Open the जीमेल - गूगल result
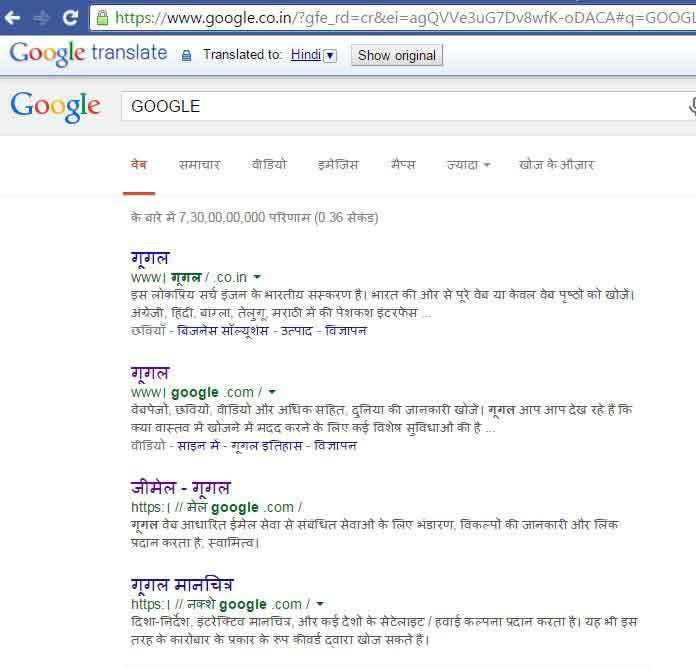 [x=181, y=488]
